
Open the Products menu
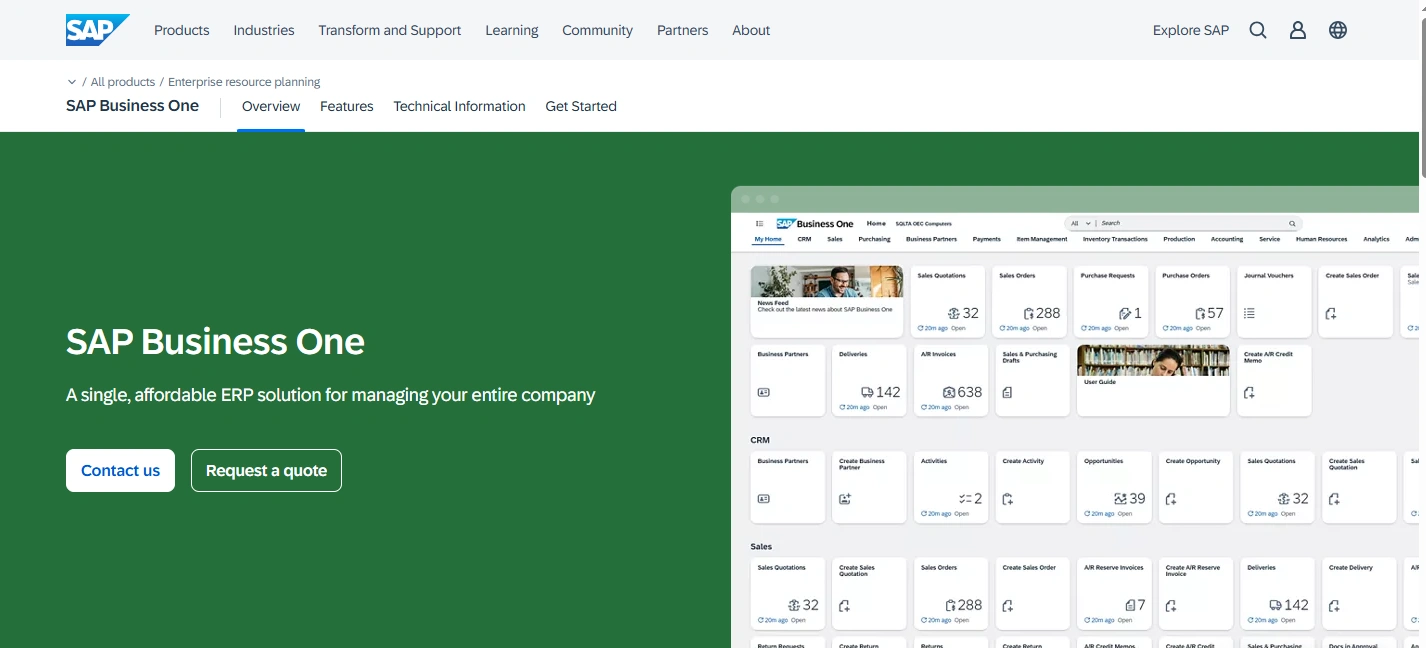click(182, 30)
